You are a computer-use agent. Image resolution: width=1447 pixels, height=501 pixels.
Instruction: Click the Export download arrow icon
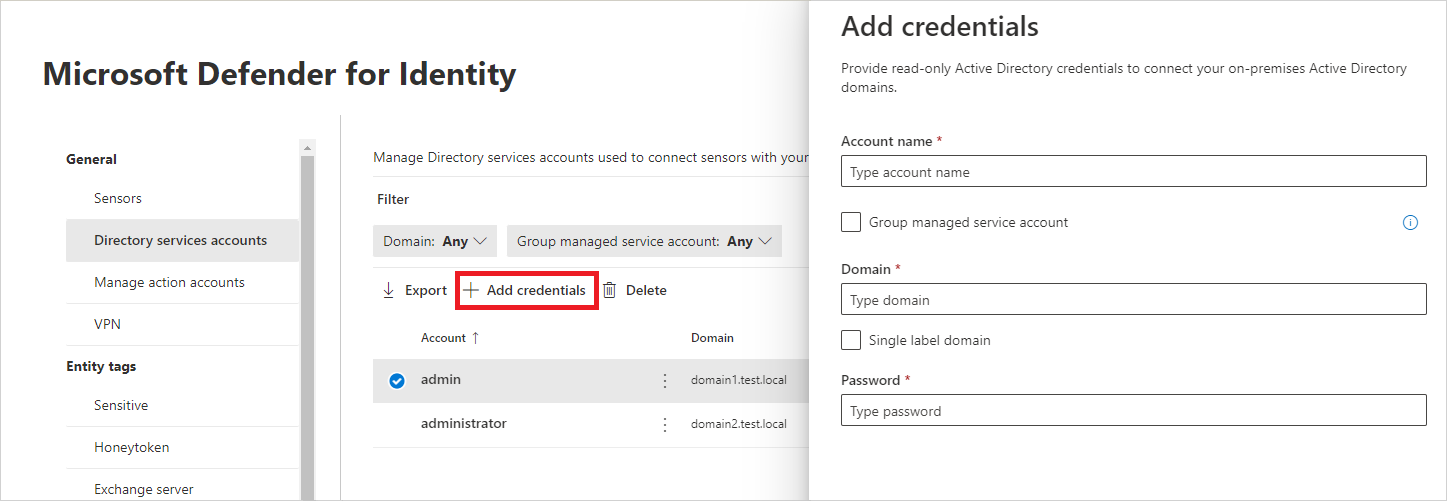pos(389,290)
